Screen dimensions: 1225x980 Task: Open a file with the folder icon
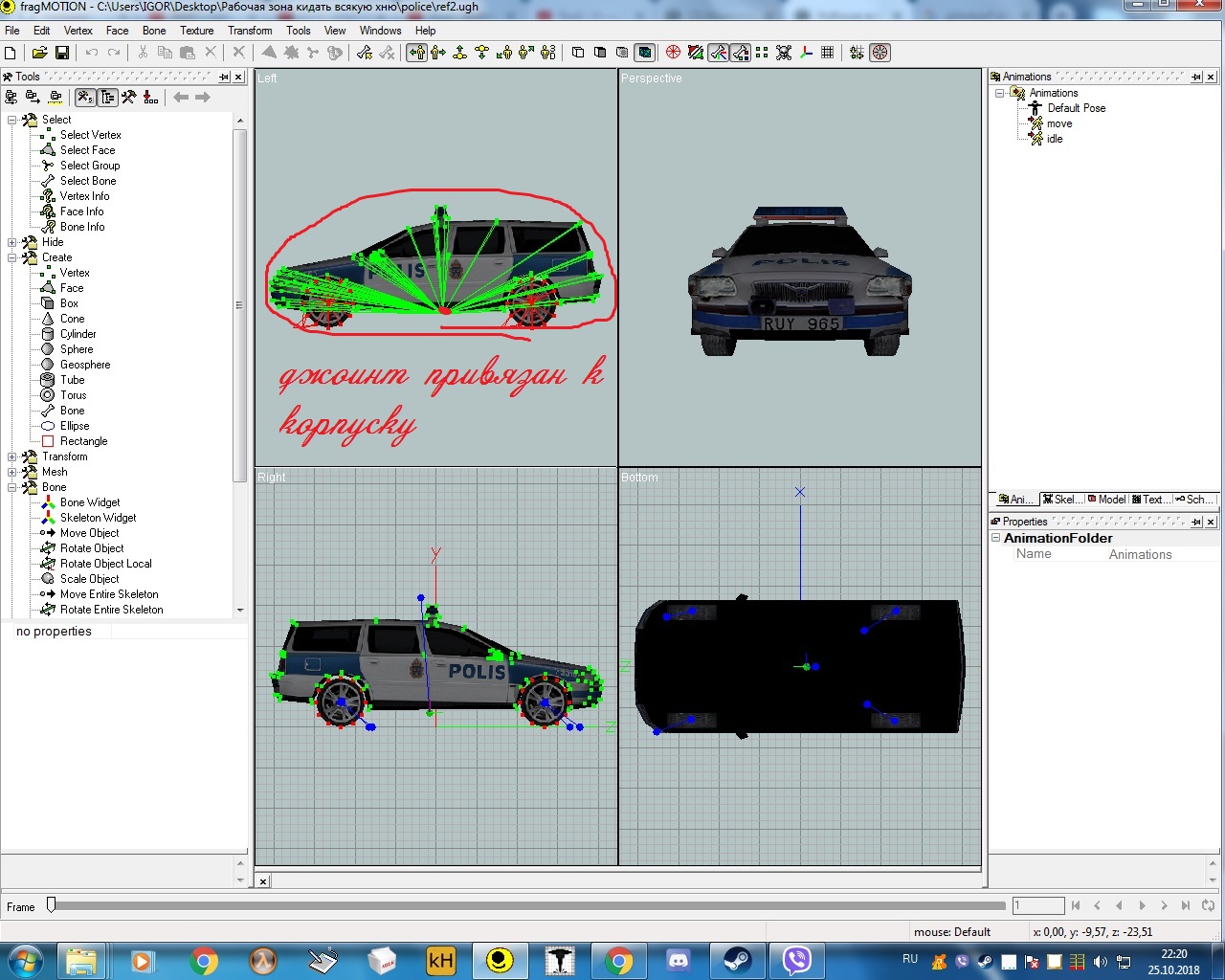pos(39,53)
